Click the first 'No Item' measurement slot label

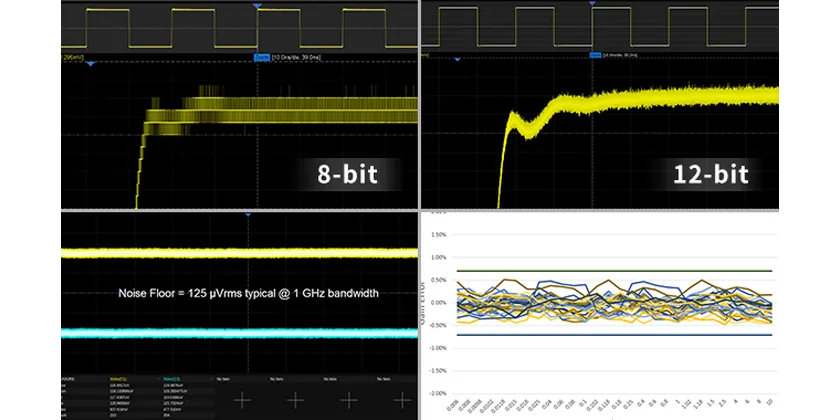pos(223,379)
